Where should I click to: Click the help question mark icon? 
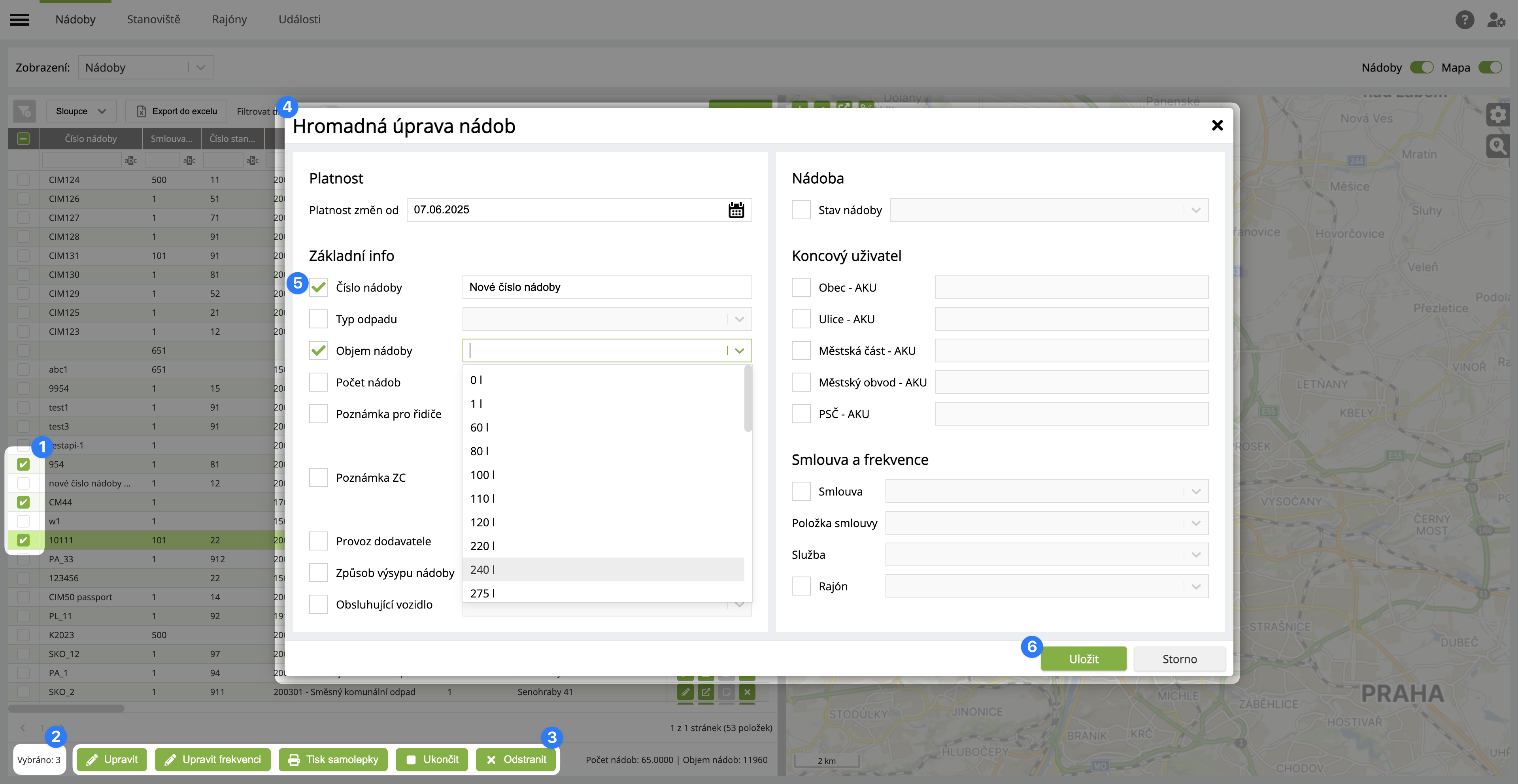coord(1464,19)
